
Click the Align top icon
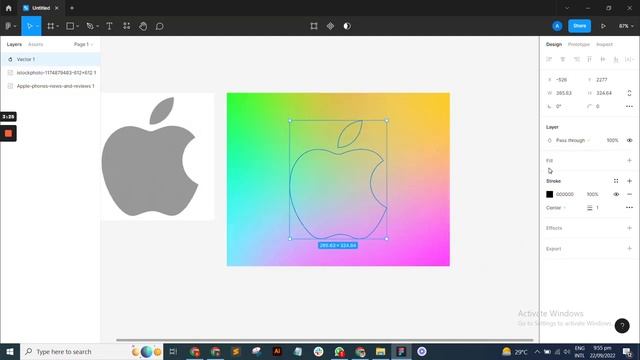[x=589, y=59]
